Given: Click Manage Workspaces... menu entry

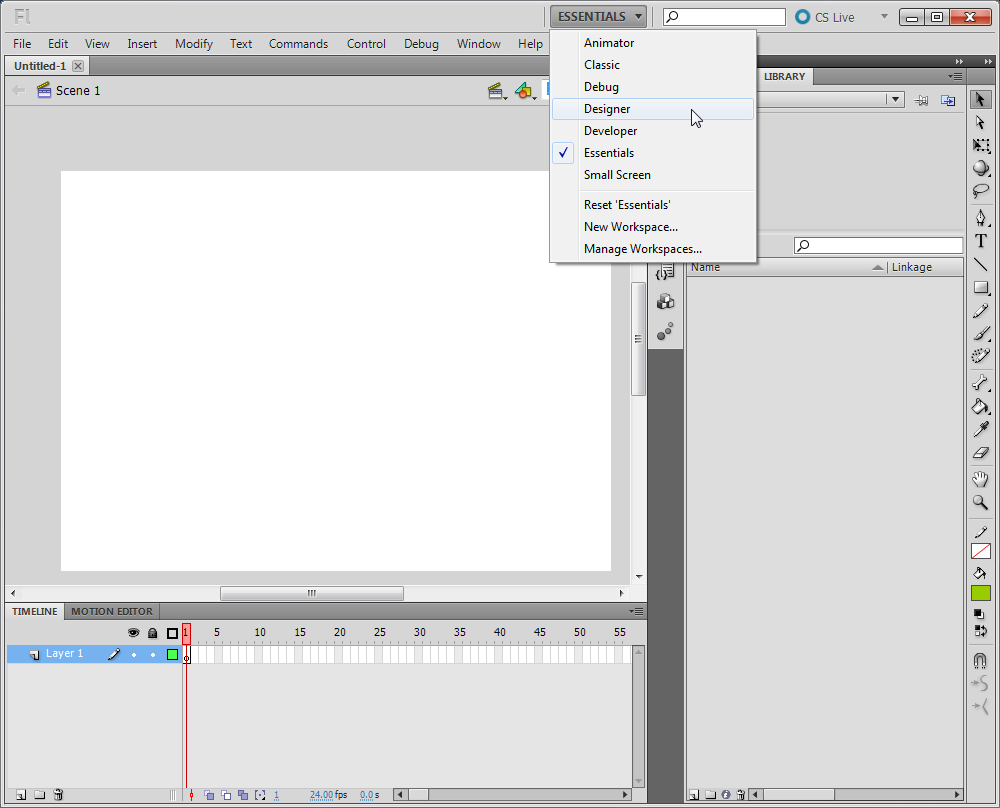Looking at the screenshot, I should tap(653, 249).
